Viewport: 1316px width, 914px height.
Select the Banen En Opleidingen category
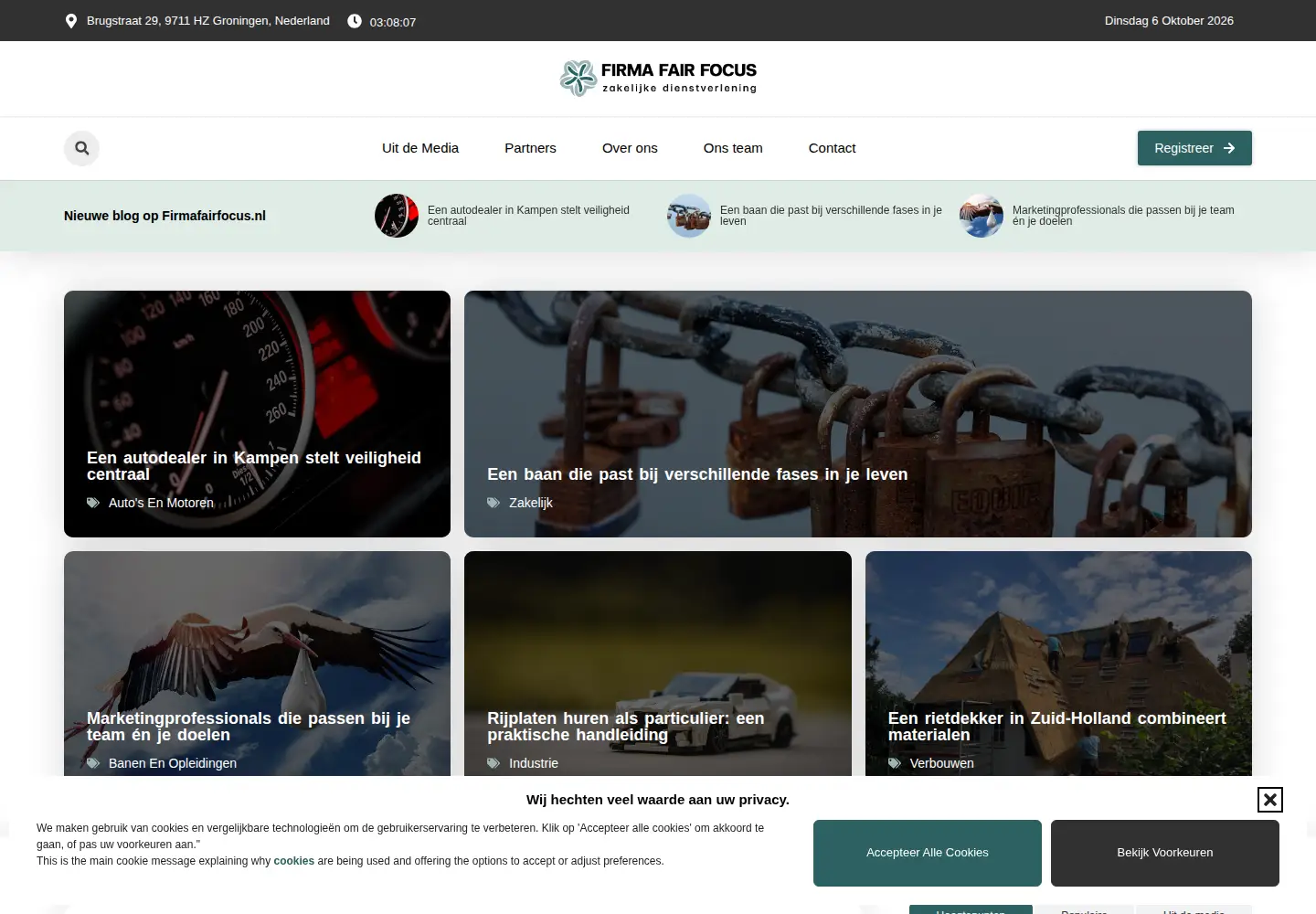(173, 763)
